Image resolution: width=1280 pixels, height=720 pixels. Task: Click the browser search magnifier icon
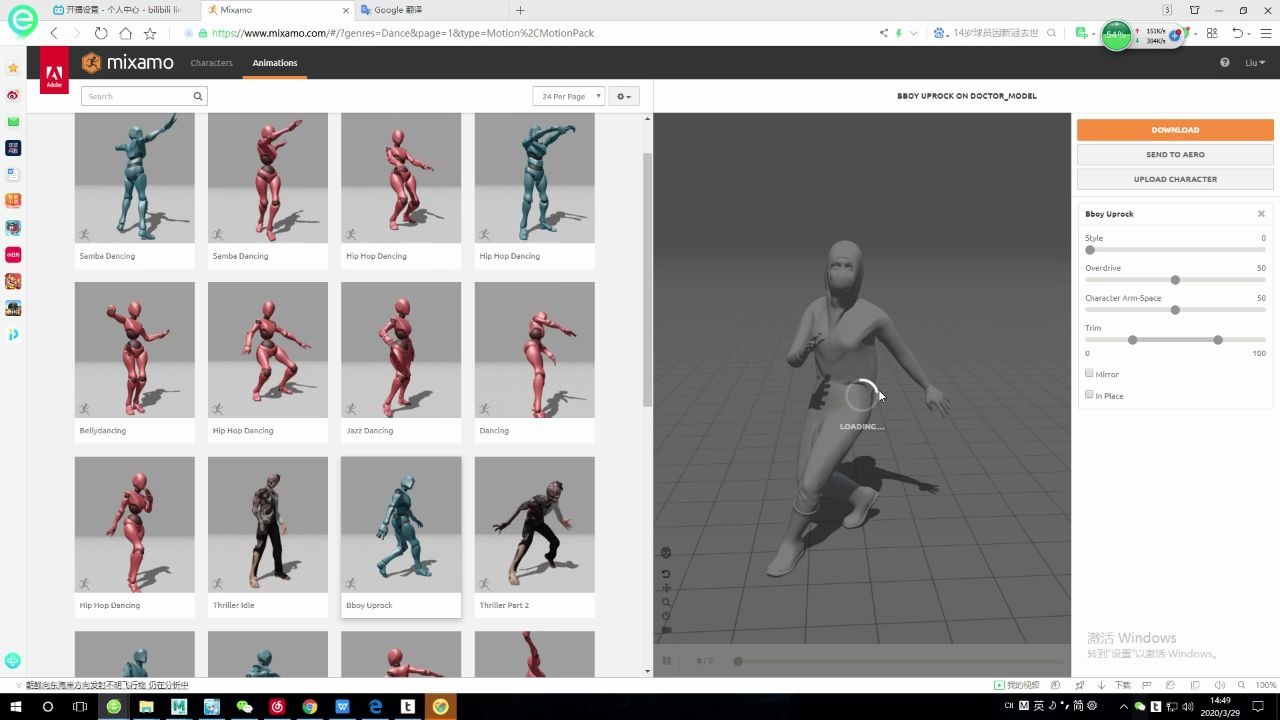pos(1051,33)
